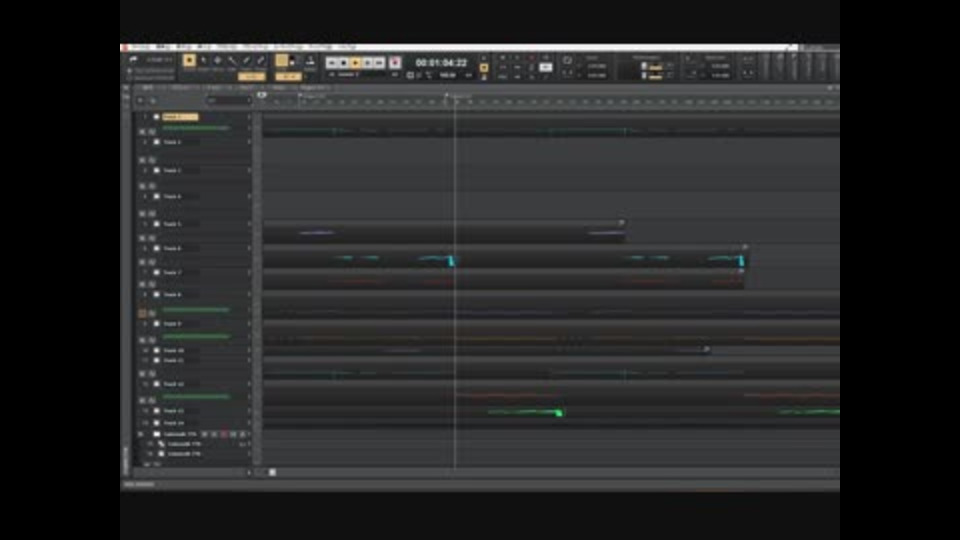Adjust Track 1 green volume slider
Viewport: 960px width, 540px height.
click(x=196, y=128)
